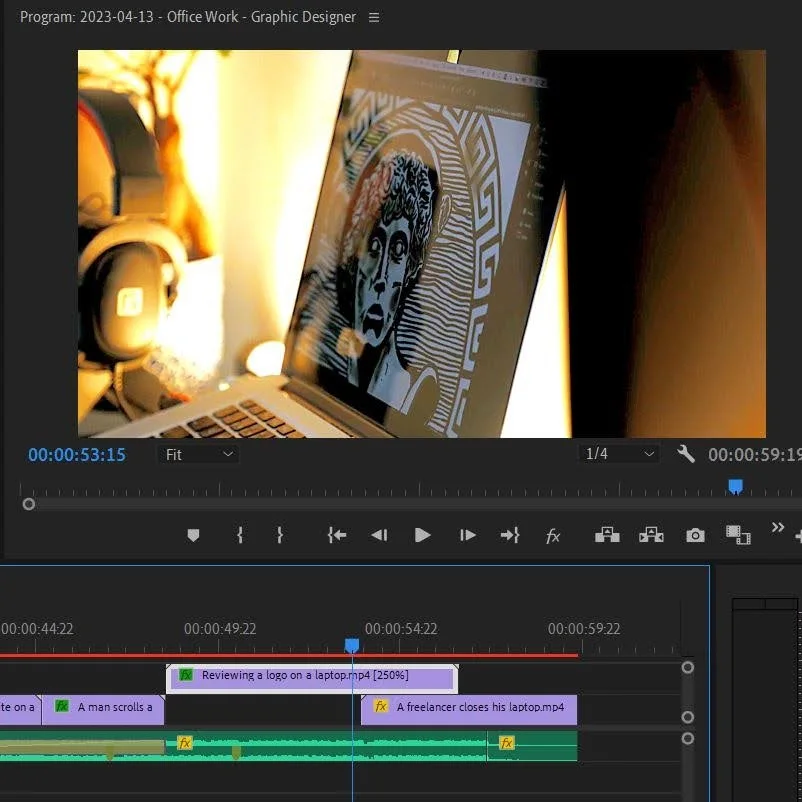
Task: Click the Program panel title text
Action: [188, 17]
